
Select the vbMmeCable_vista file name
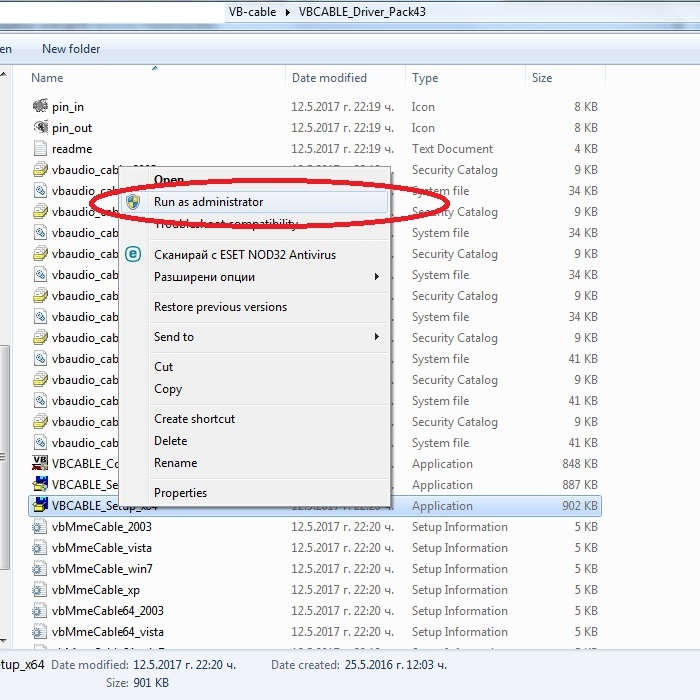point(102,548)
